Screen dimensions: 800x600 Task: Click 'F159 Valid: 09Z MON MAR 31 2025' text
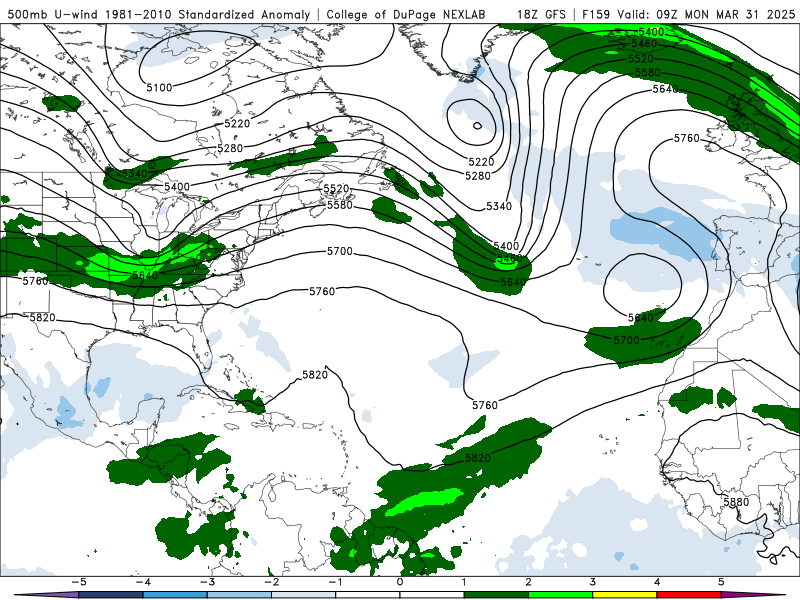point(688,14)
